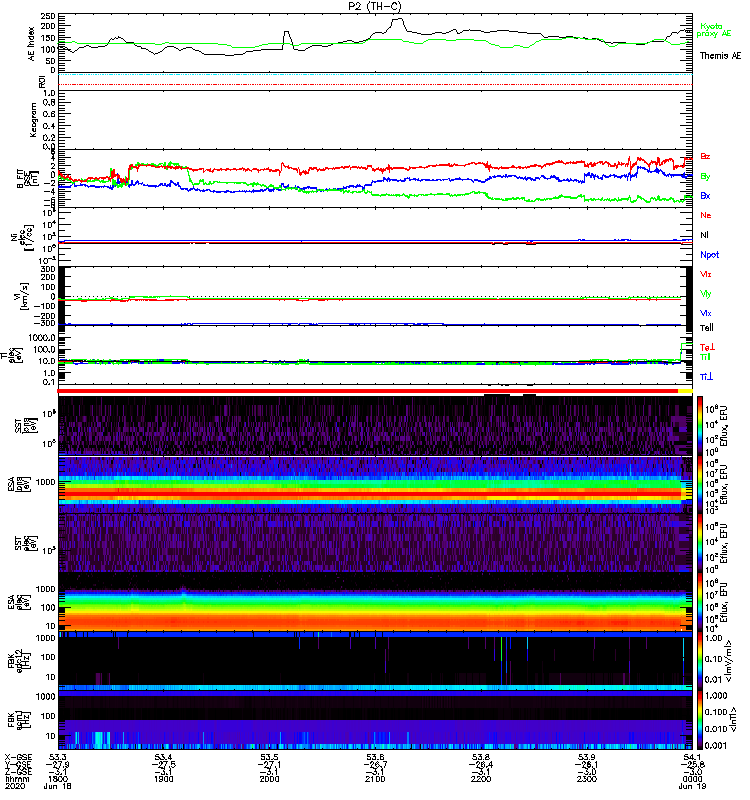This screenshot has height=800, width=750.
Task: Click the 1000 tick on ESA ions axis
Action: [46, 482]
